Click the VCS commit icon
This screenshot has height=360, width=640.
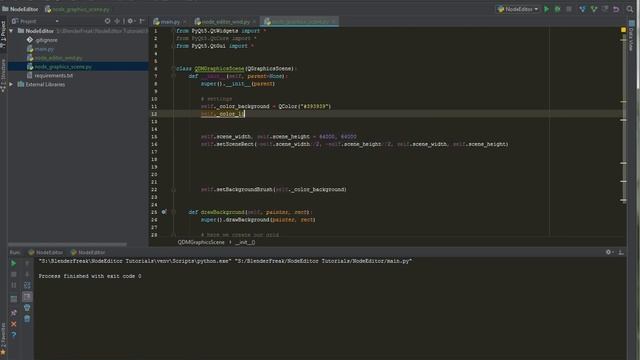tap(594, 9)
